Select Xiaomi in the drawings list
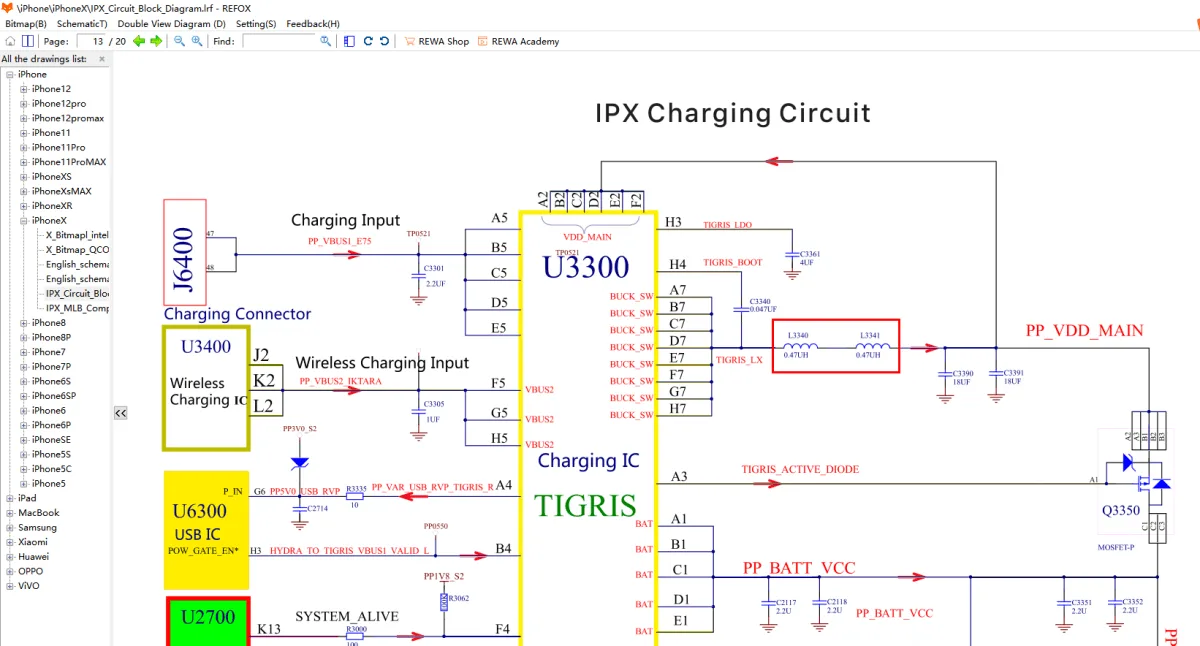 pyautogui.click(x=33, y=542)
